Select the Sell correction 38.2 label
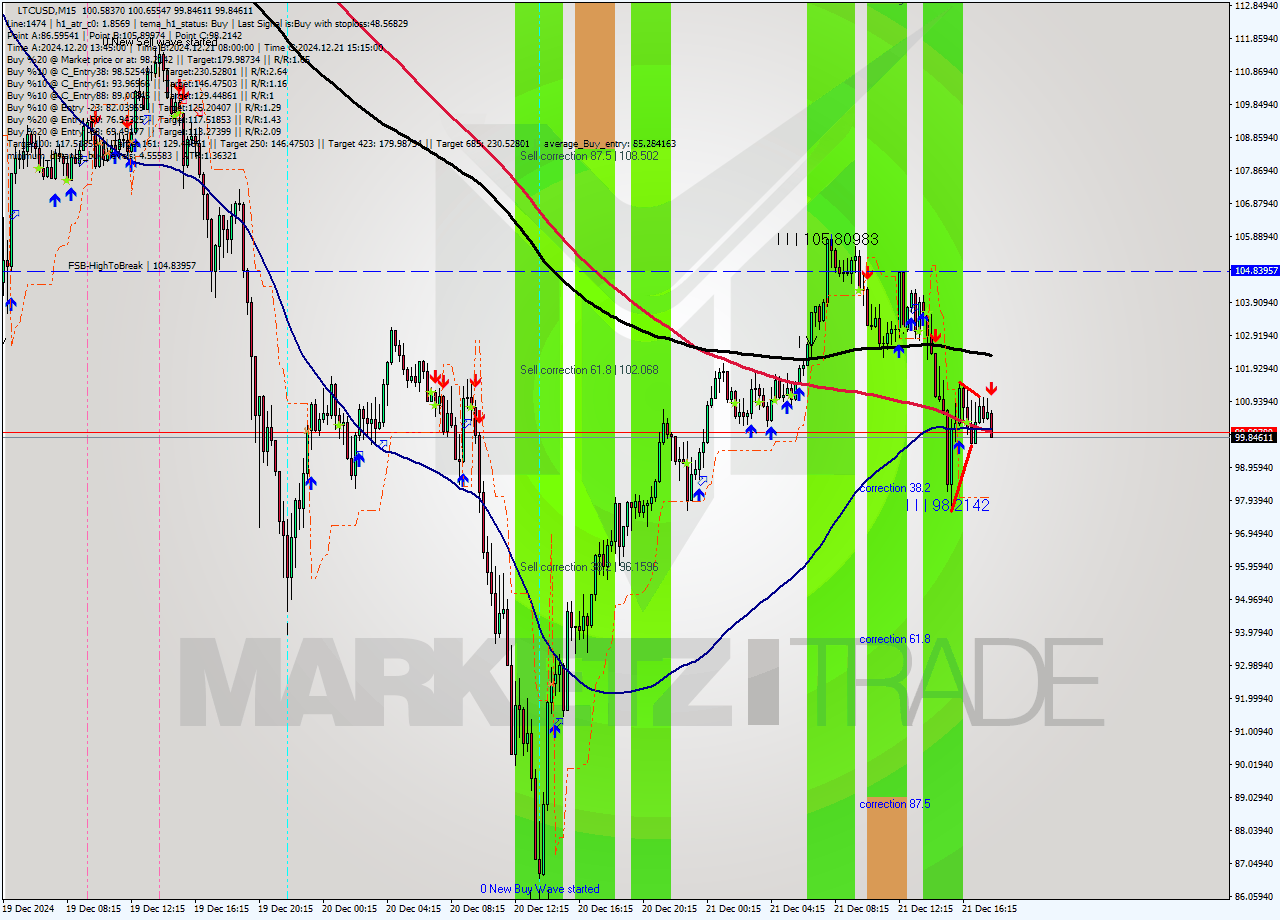This screenshot has height=920, width=1280. click(589, 567)
